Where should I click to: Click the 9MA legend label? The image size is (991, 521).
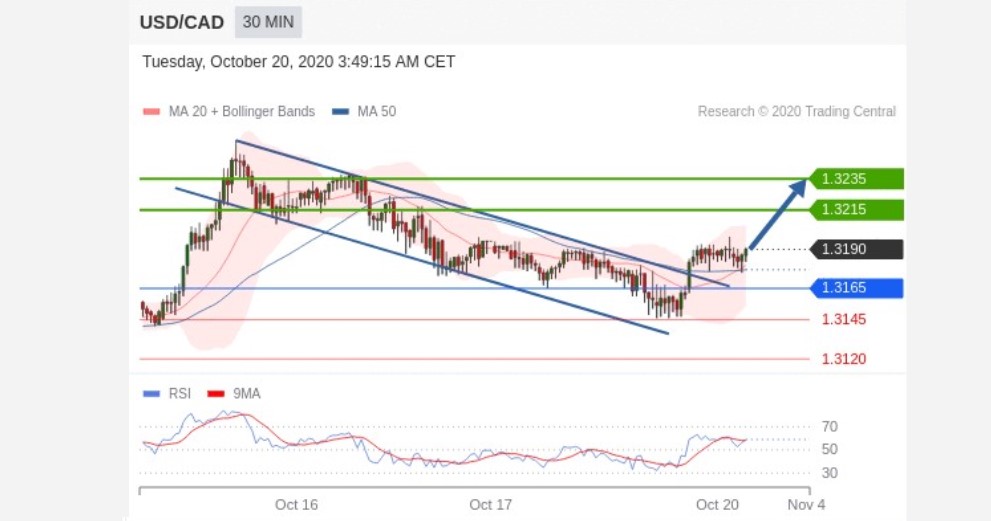coord(246,394)
